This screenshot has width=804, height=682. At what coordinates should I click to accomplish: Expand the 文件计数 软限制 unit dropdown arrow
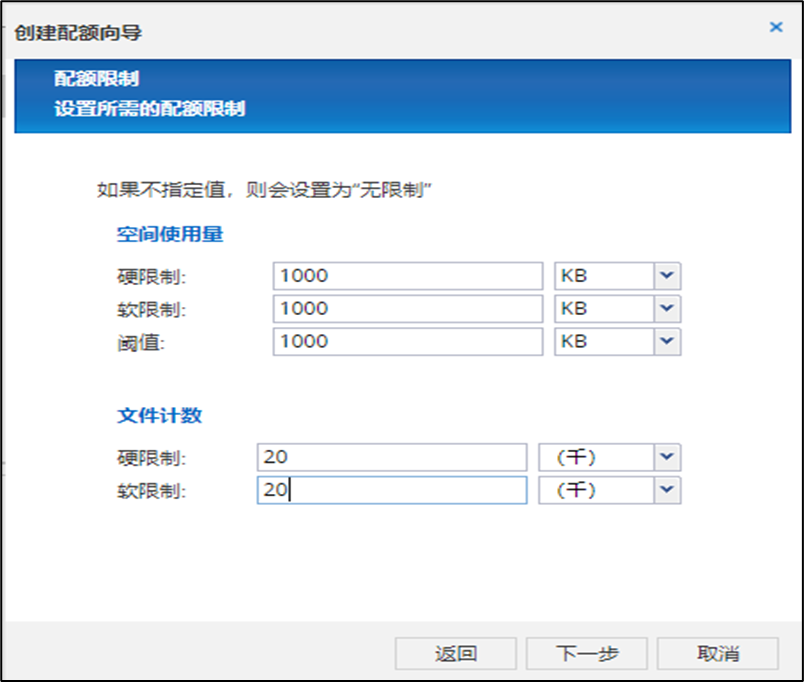(667, 490)
